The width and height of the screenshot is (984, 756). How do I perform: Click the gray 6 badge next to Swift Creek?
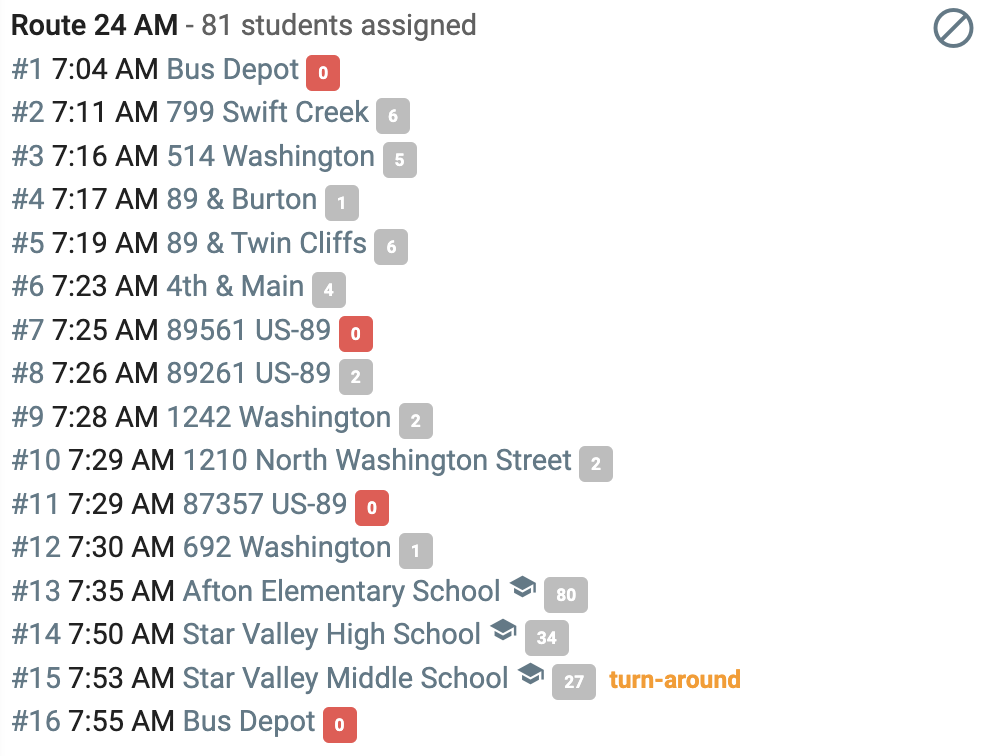(393, 116)
